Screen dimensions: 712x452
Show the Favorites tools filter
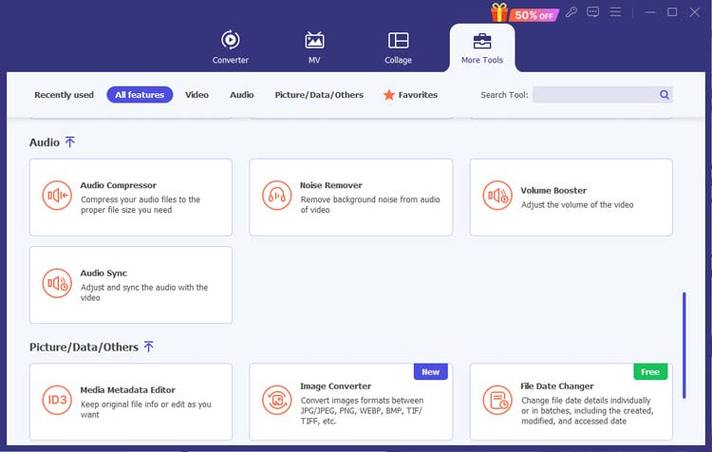pyautogui.click(x=410, y=95)
